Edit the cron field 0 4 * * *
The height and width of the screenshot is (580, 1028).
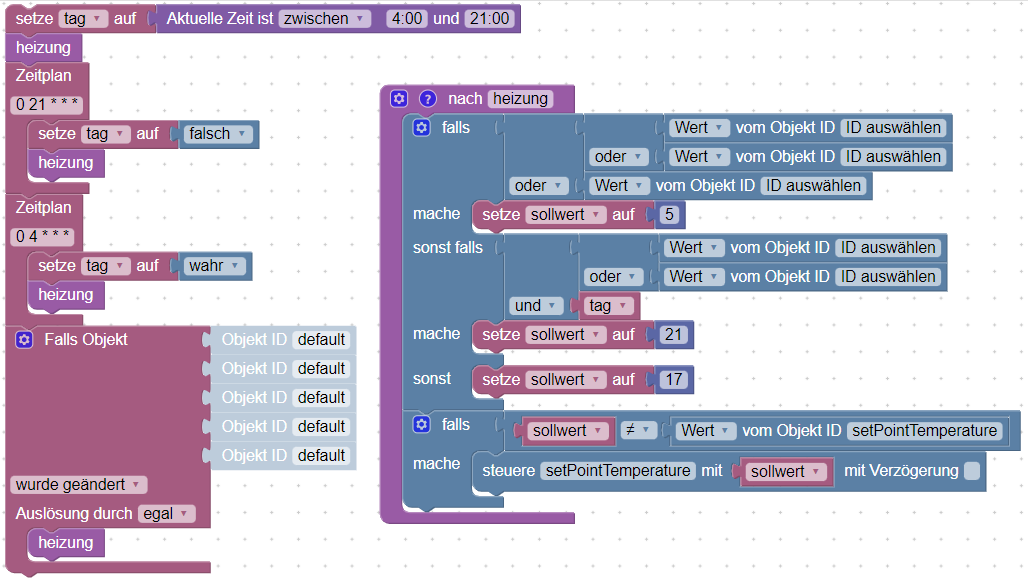coord(42,236)
